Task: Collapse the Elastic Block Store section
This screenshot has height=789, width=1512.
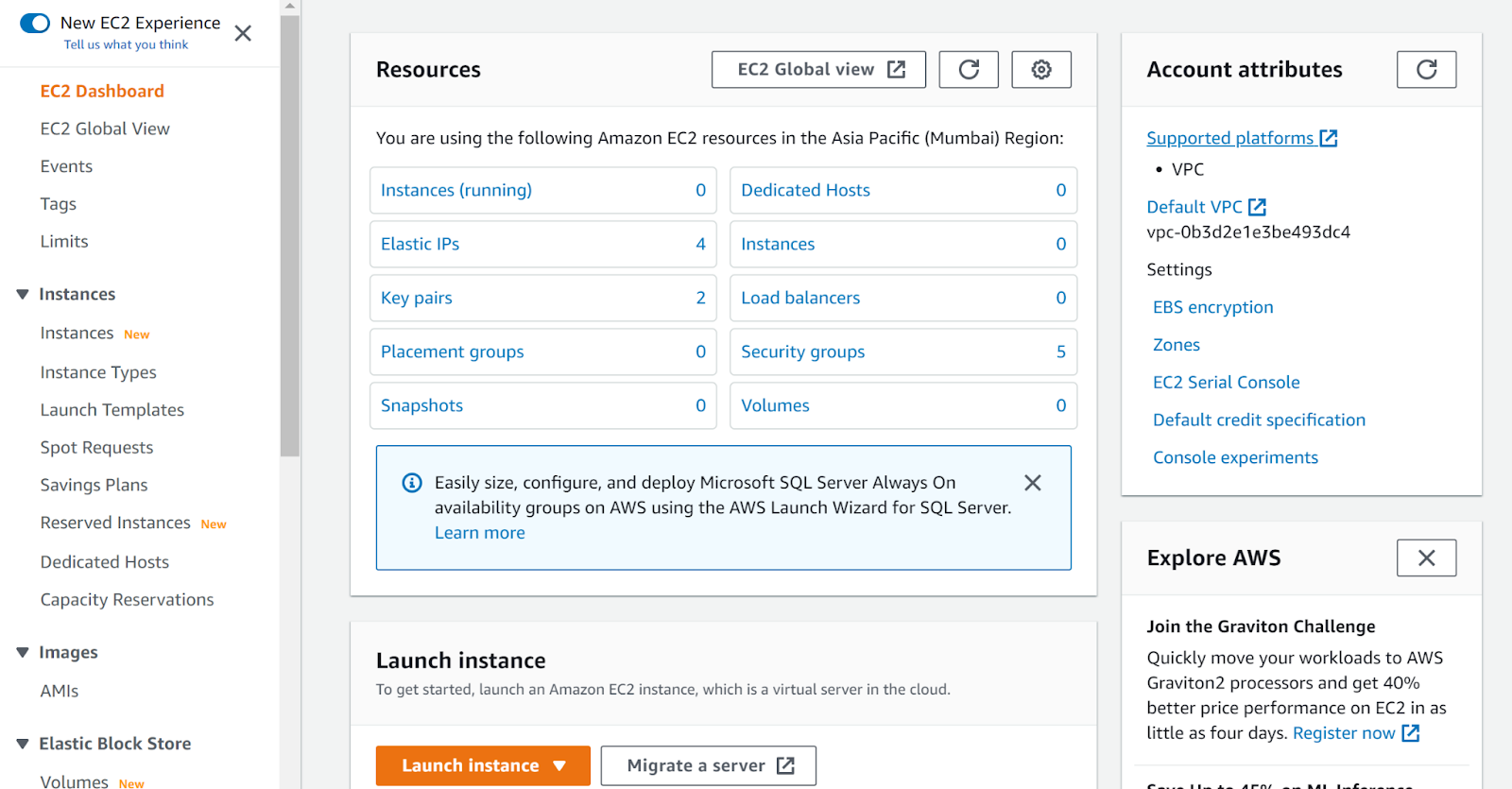Action: click(23, 745)
